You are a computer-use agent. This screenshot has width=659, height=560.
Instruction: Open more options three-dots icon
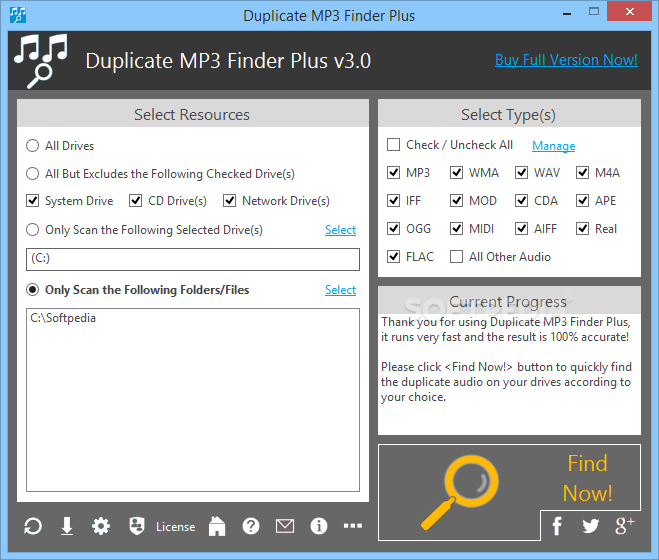coord(353,526)
